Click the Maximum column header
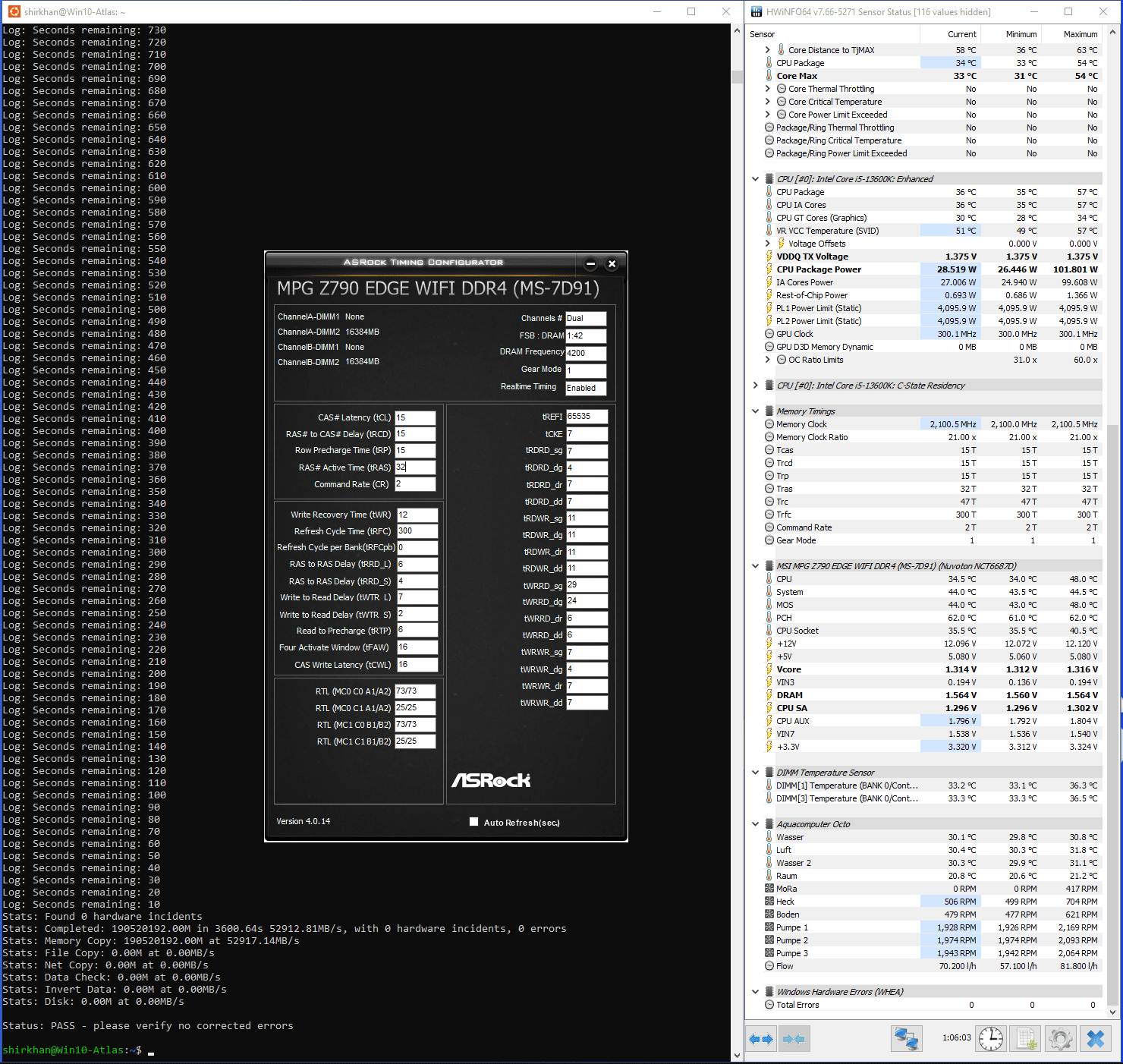Screen dimensions: 1123x1064 [x=1071, y=34]
